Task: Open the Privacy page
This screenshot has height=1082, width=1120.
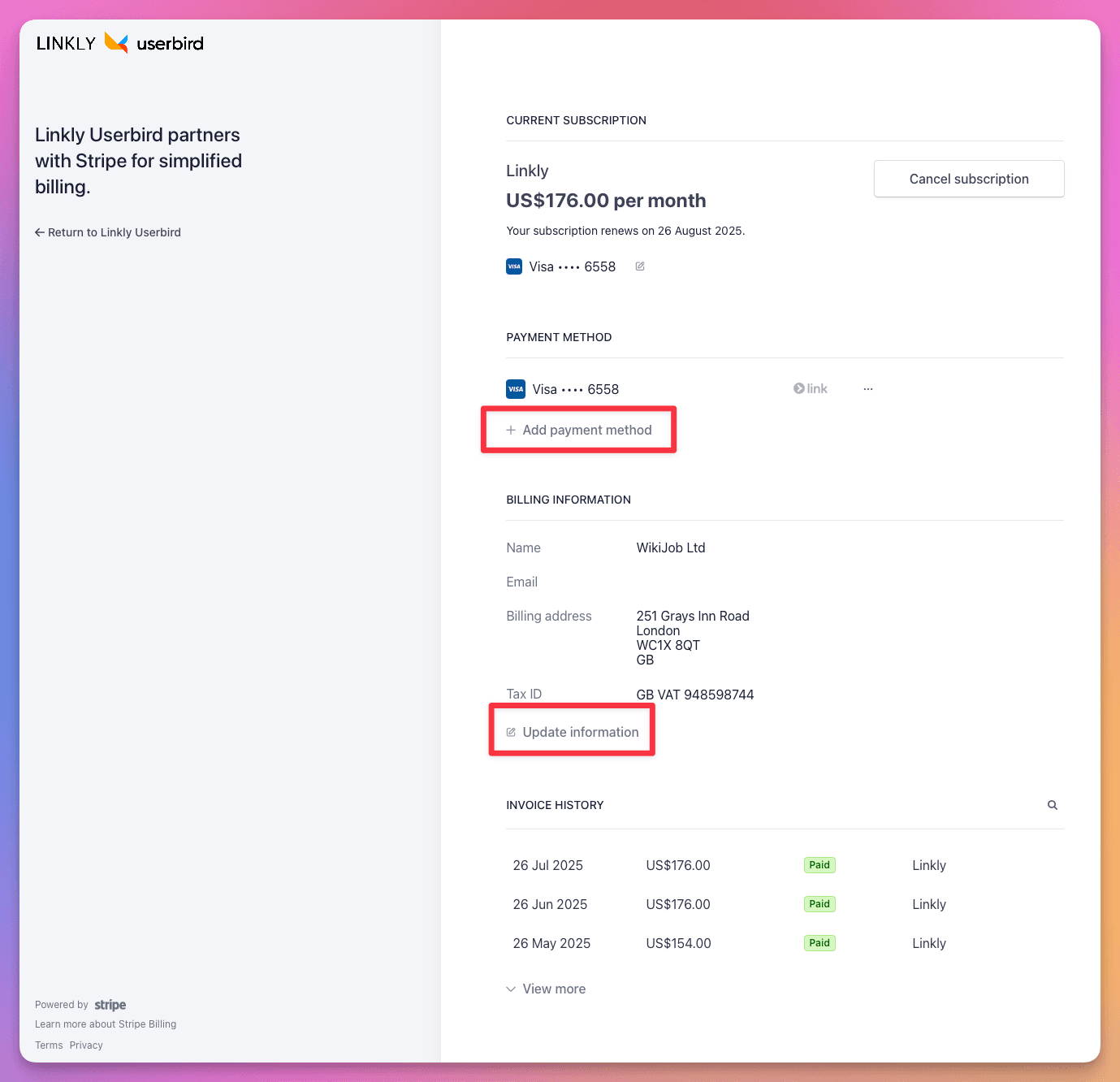Action: [85, 1045]
